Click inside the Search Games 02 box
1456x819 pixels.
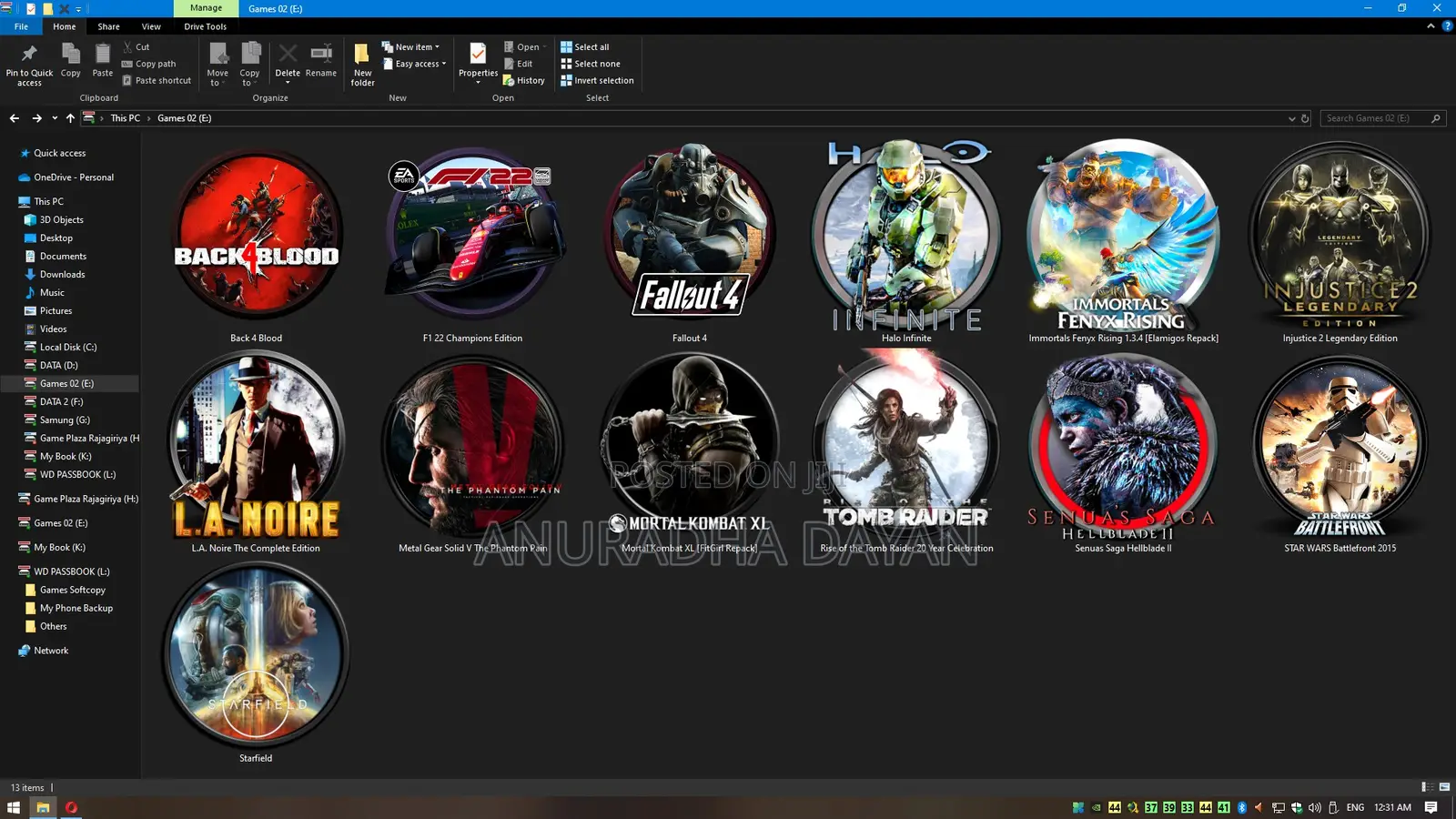(1374, 117)
